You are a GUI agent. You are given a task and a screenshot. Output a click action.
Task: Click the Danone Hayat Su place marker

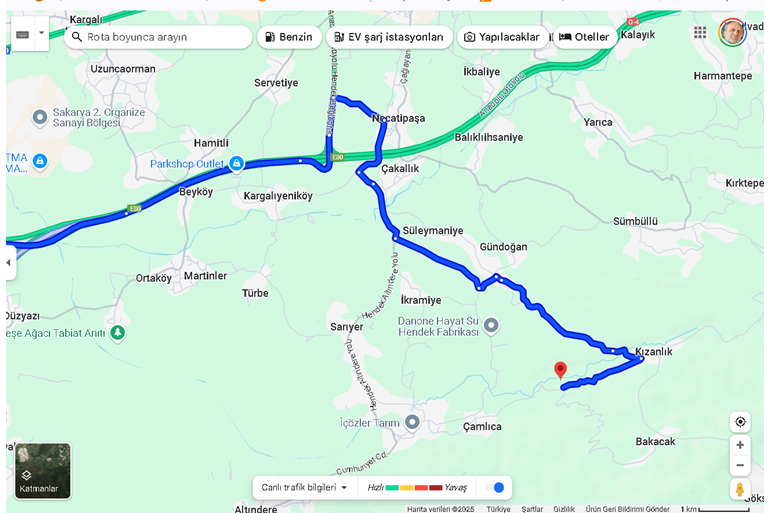pyautogui.click(x=491, y=325)
